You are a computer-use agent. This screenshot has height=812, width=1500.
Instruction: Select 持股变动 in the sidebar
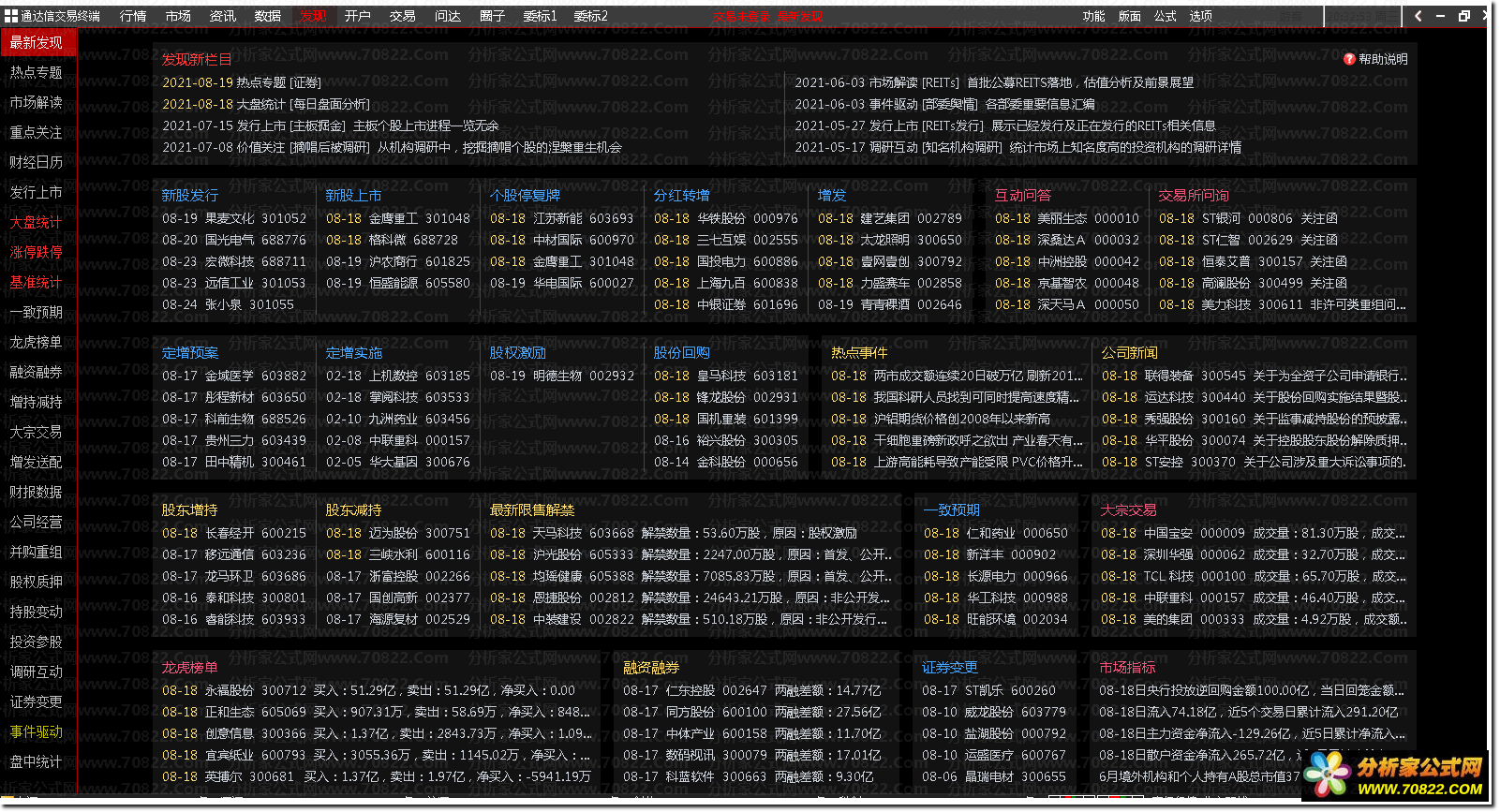(37, 612)
